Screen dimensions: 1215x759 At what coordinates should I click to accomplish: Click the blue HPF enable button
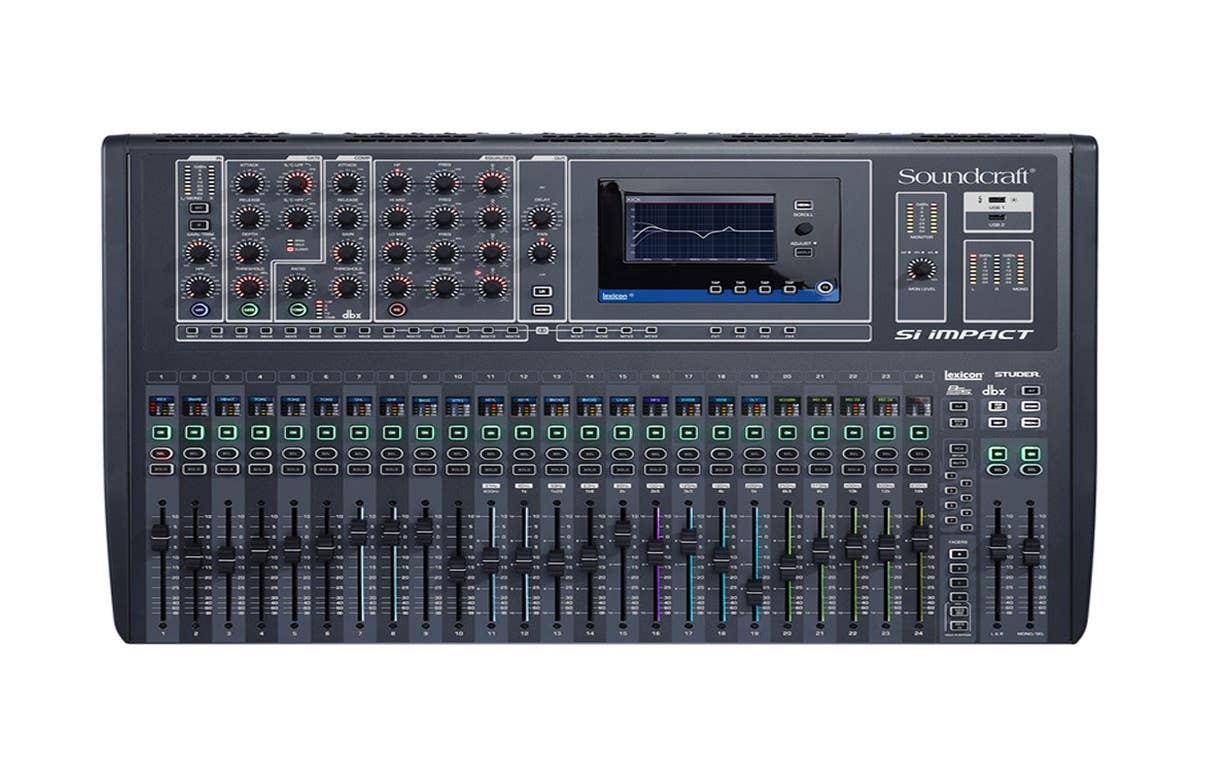(x=199, y=310)
